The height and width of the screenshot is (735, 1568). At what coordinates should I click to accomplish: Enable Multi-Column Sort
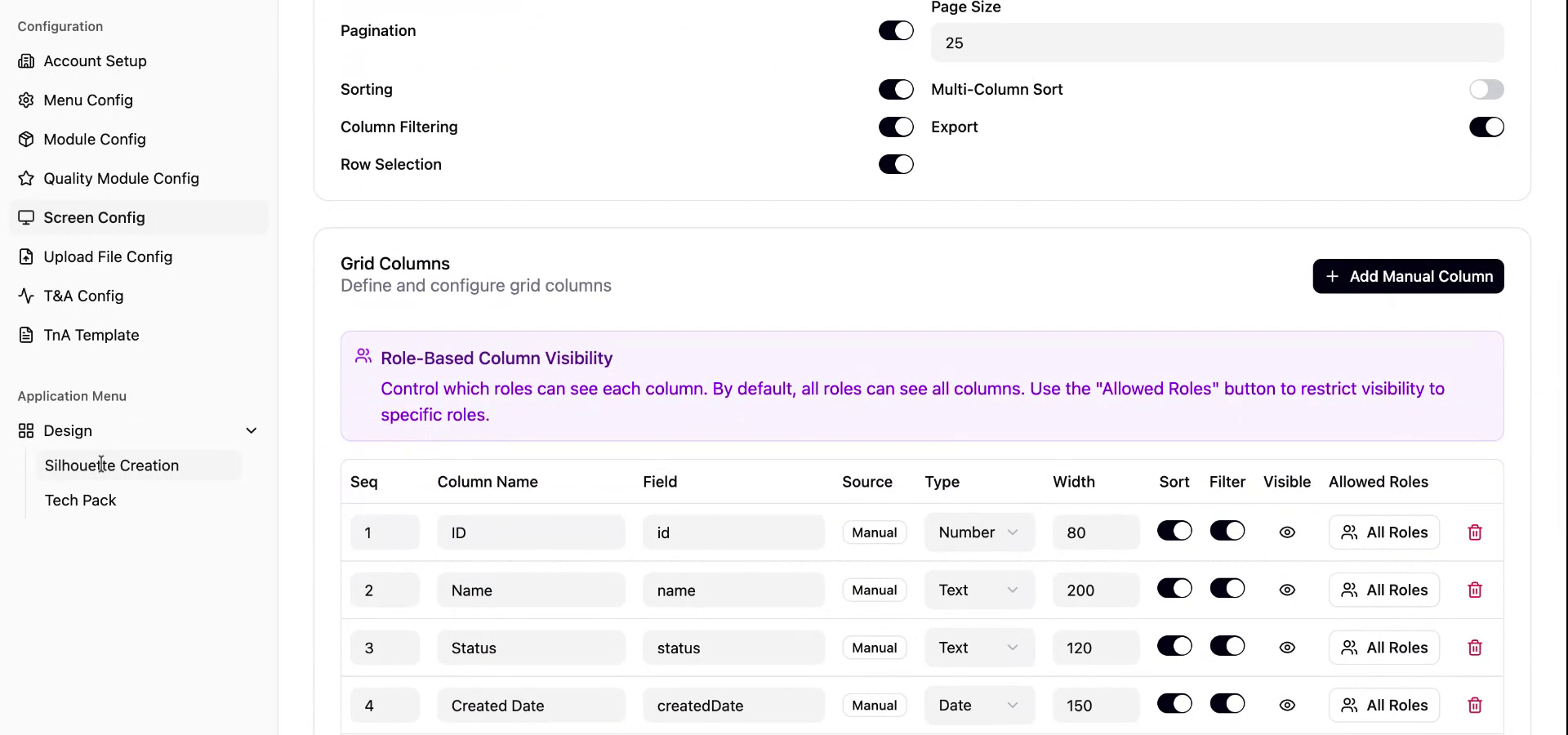(1486, 89)
